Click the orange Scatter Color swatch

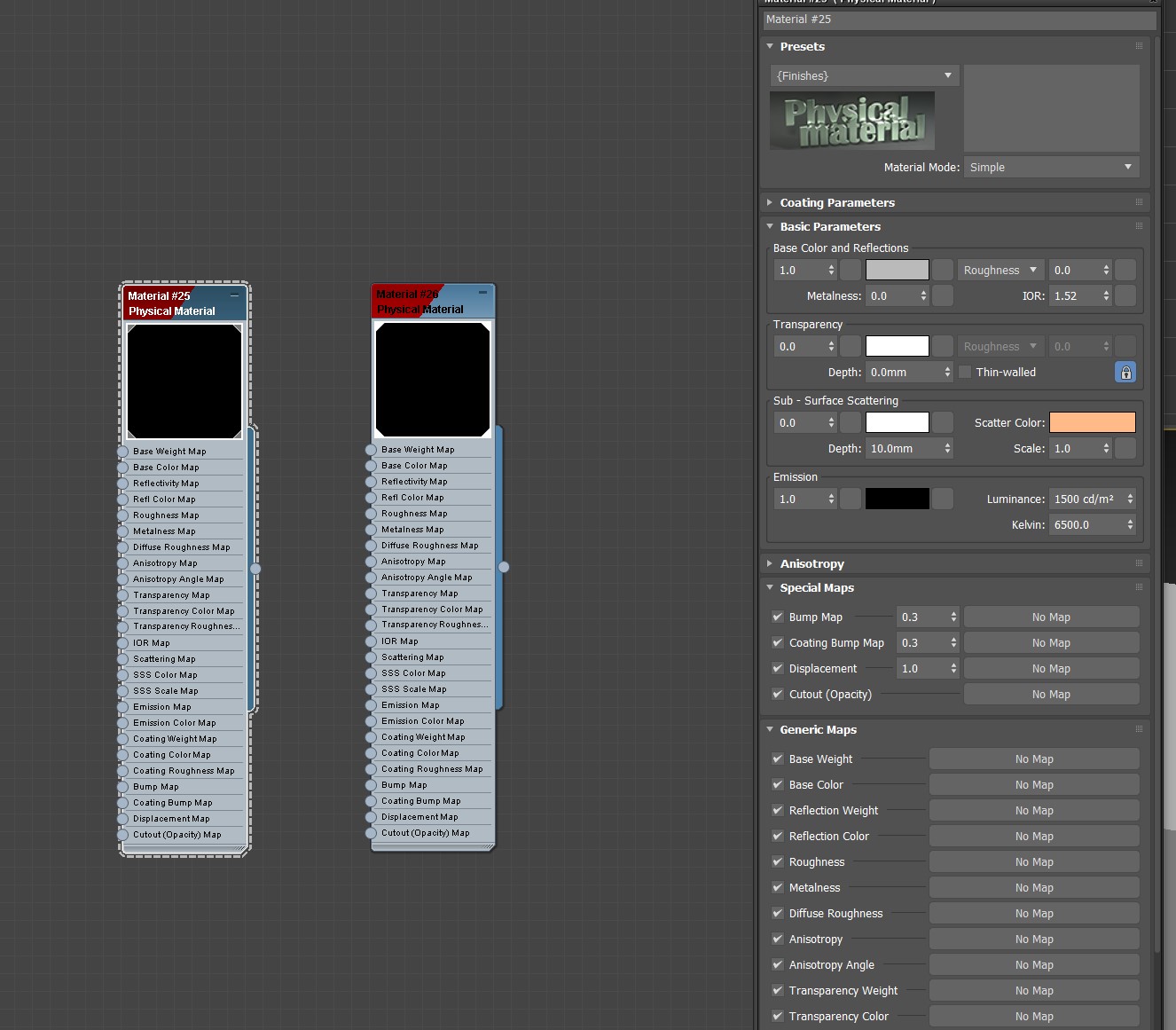(1093, 422)
